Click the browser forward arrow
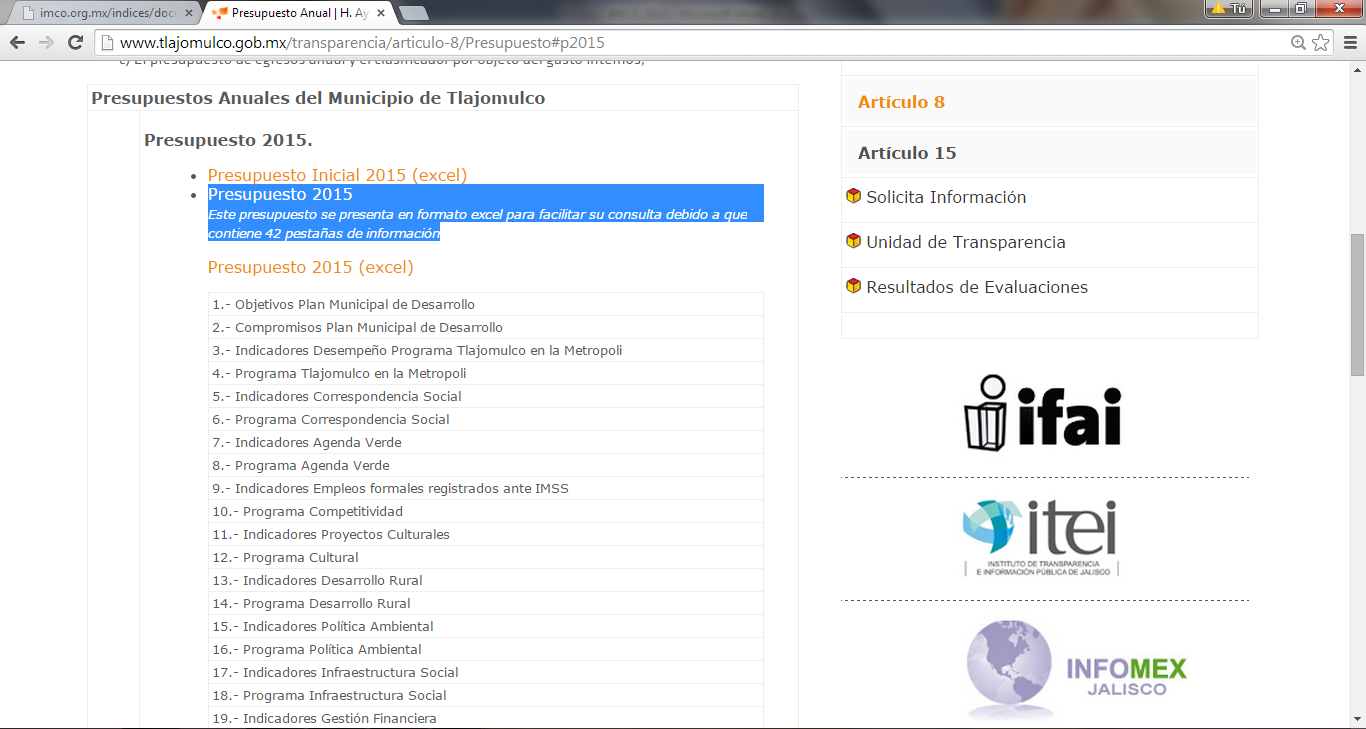 click(46, 43)
